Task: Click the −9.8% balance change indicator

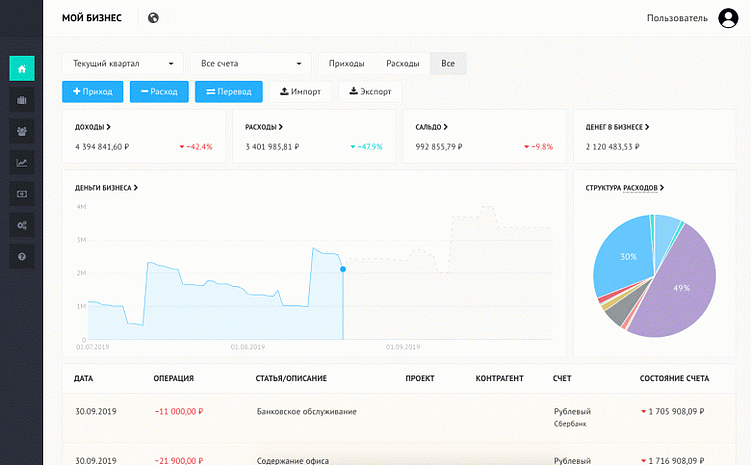Action: (x=539, y=147)
